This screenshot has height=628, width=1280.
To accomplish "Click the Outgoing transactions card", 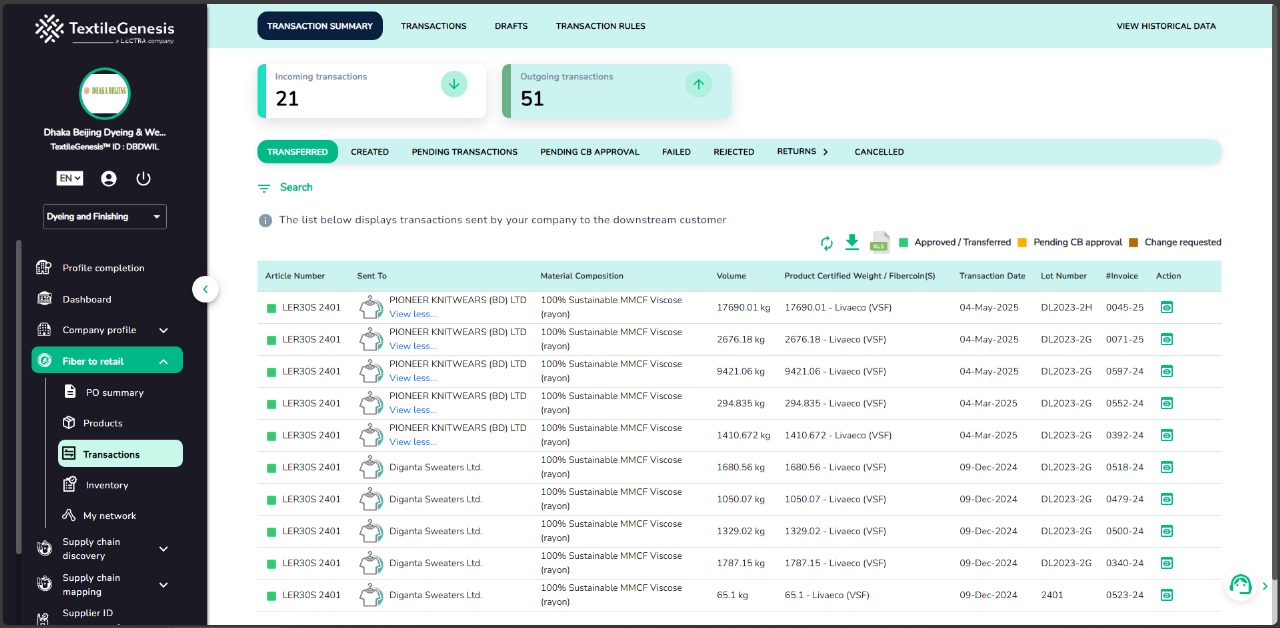I will pos(617,91).
